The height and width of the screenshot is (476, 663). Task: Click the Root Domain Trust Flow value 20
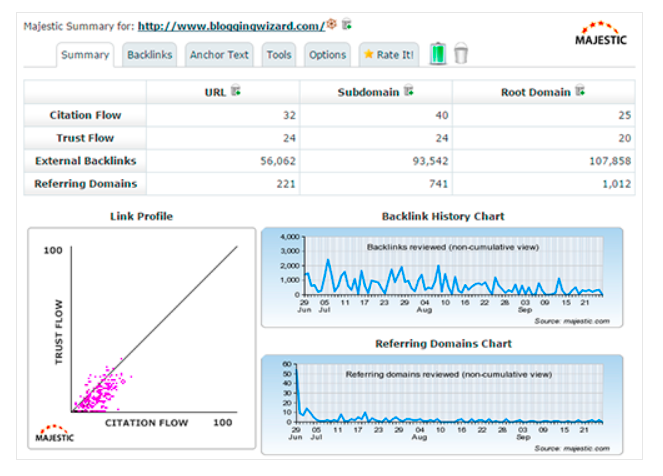(x=625, y=138)
